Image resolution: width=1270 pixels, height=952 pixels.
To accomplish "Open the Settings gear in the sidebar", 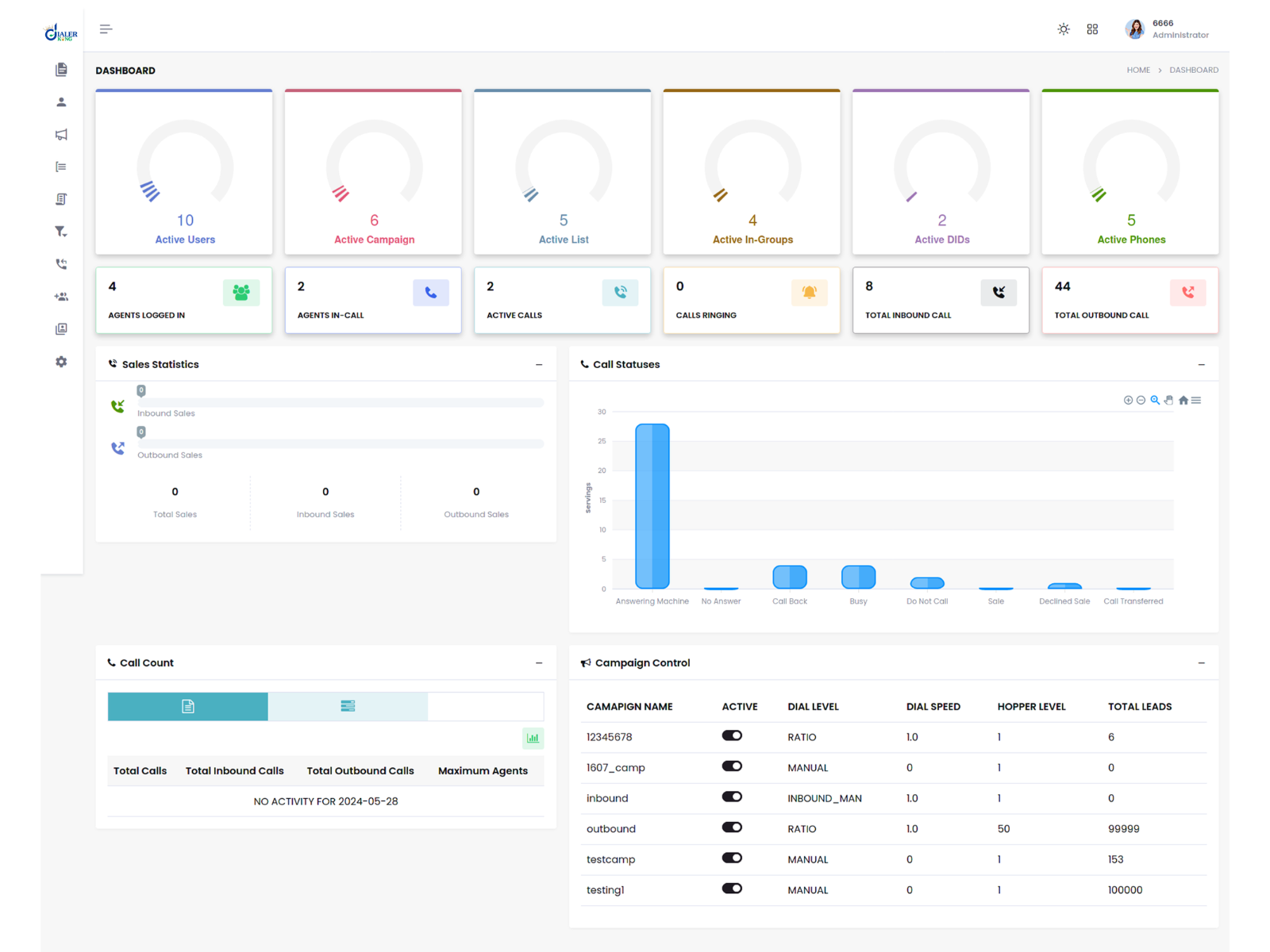I will tap(61, 362).
